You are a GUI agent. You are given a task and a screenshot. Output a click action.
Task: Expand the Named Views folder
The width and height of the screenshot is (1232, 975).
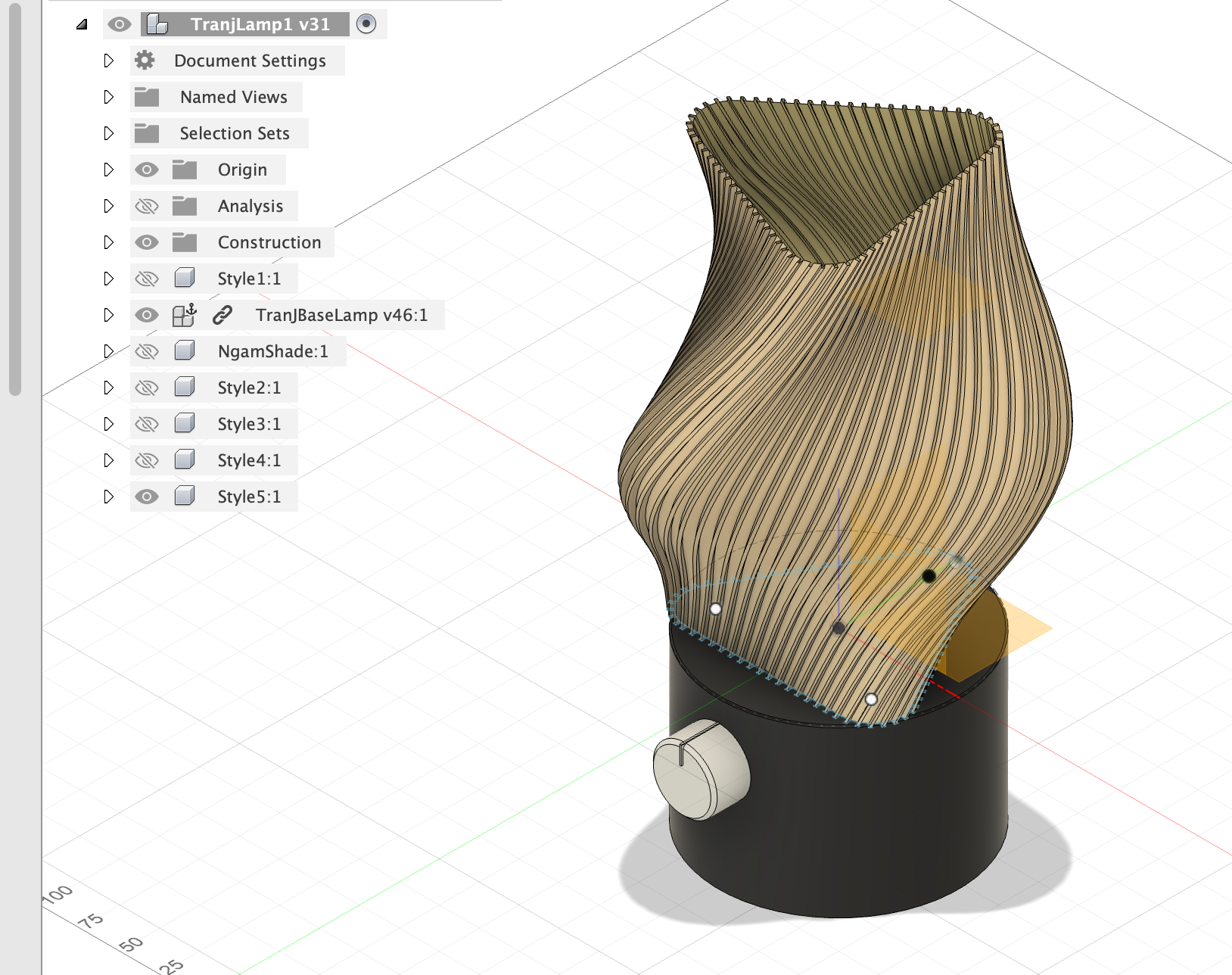pyautogui.click(x=108, y=97)
